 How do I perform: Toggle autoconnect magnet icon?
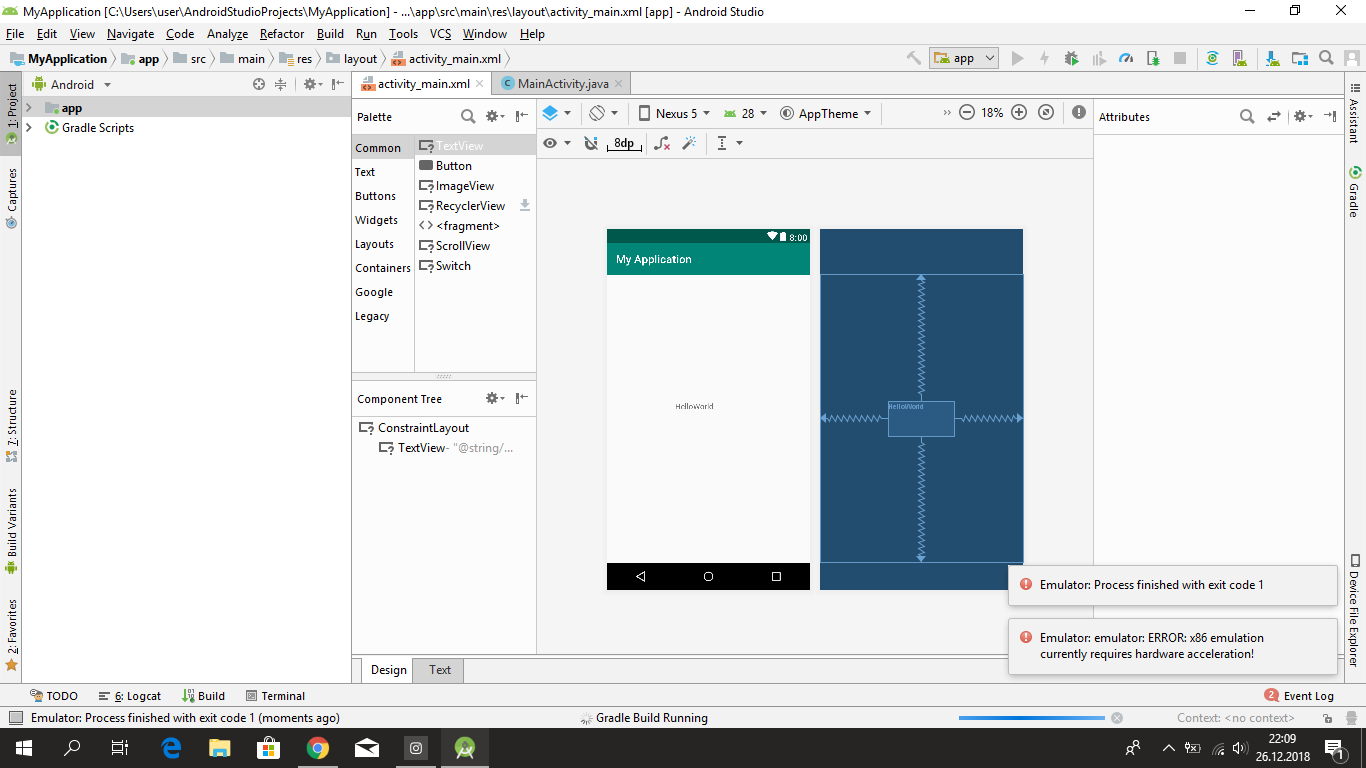pyautogui.click(x=591, y=143)
